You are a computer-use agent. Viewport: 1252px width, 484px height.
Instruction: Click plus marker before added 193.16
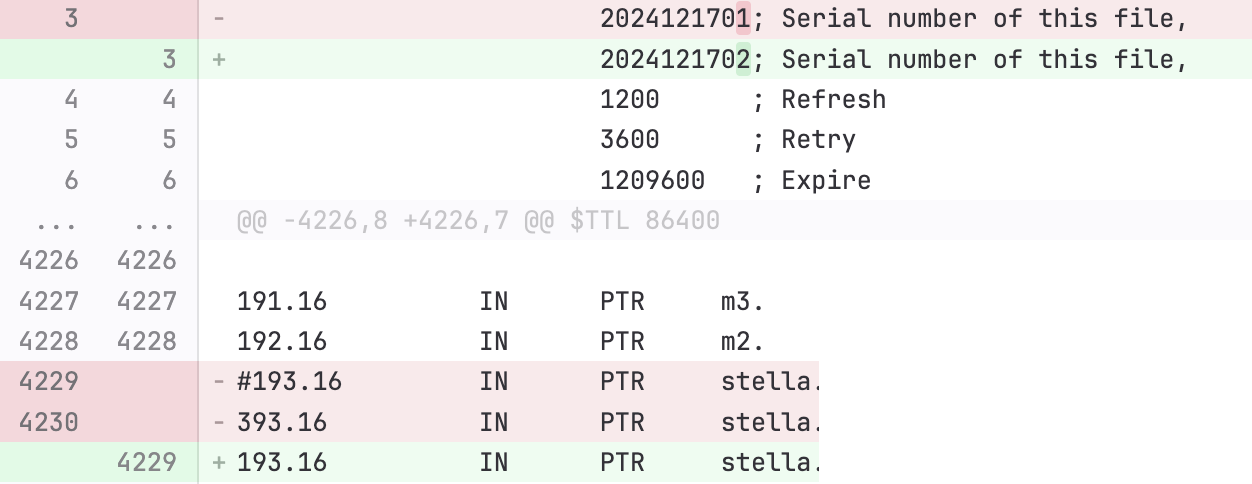click(x=219, y=463)
